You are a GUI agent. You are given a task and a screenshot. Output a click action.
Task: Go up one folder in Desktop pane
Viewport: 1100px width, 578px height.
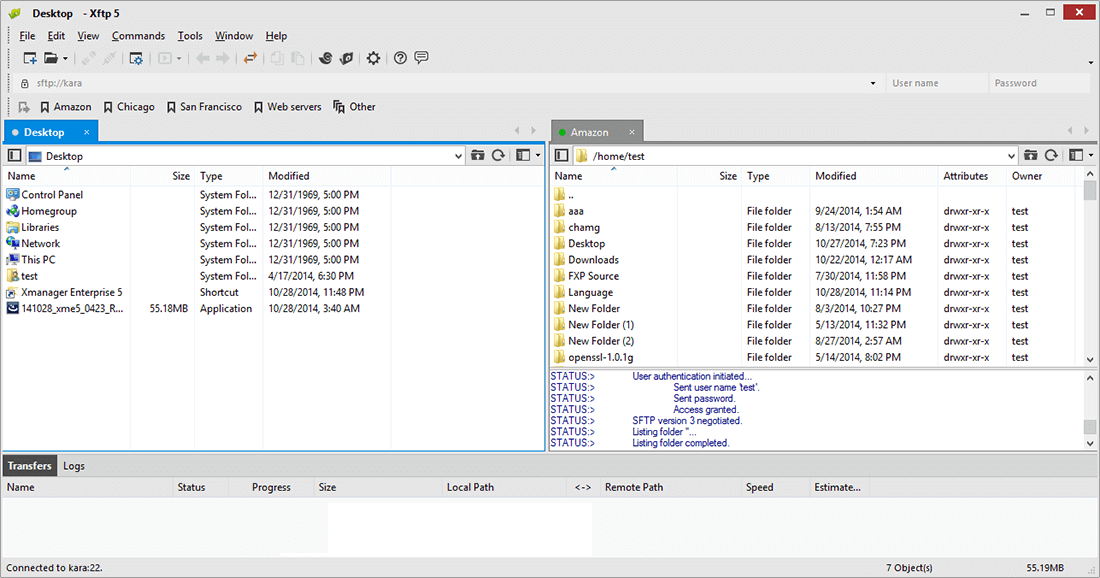pos(477,156)
